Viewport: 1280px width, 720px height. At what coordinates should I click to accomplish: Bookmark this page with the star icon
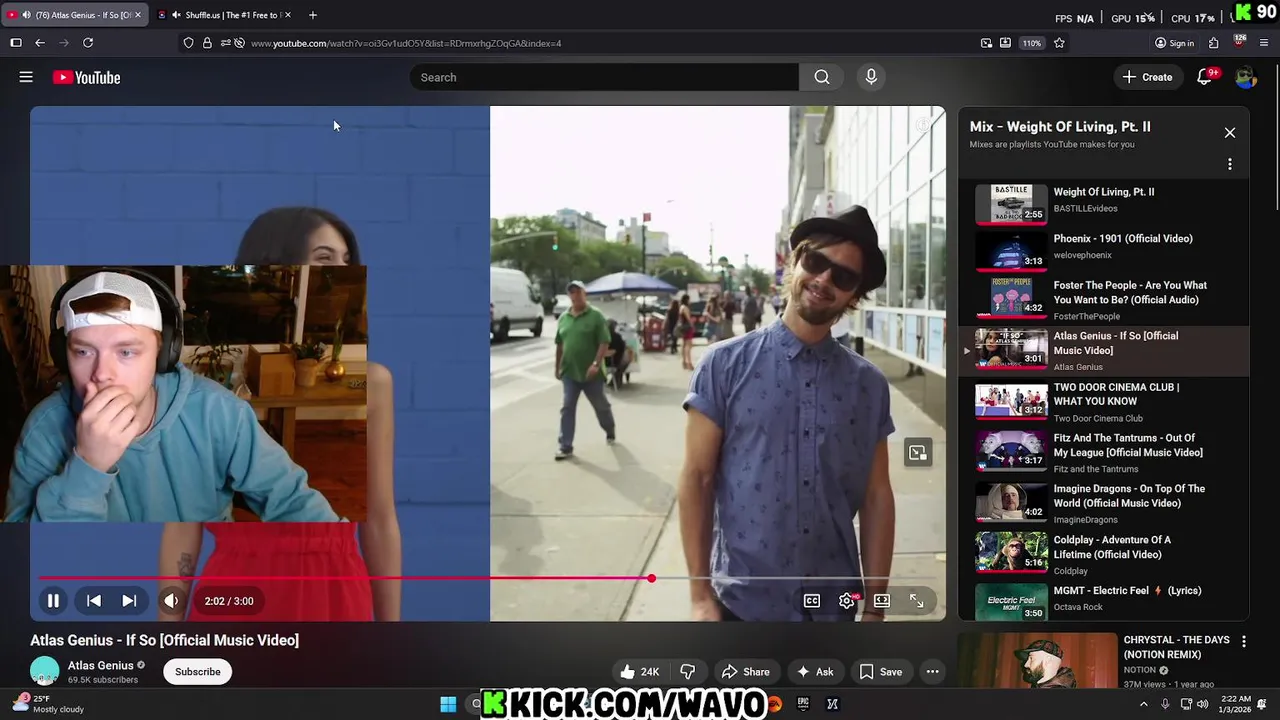[1059, 43]
